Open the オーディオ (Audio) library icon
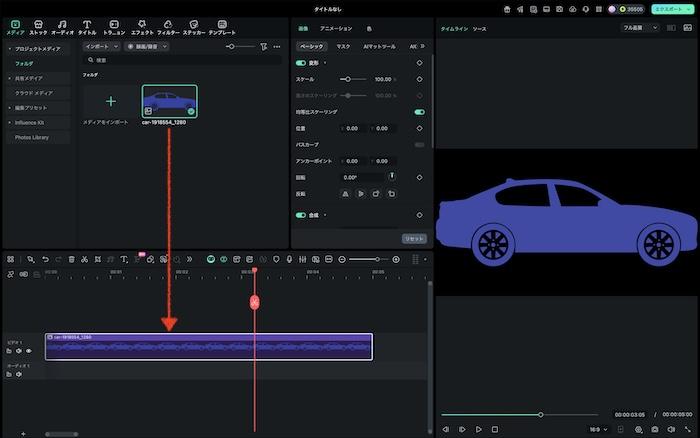The image size is (700, 438). tap(62, 26)
